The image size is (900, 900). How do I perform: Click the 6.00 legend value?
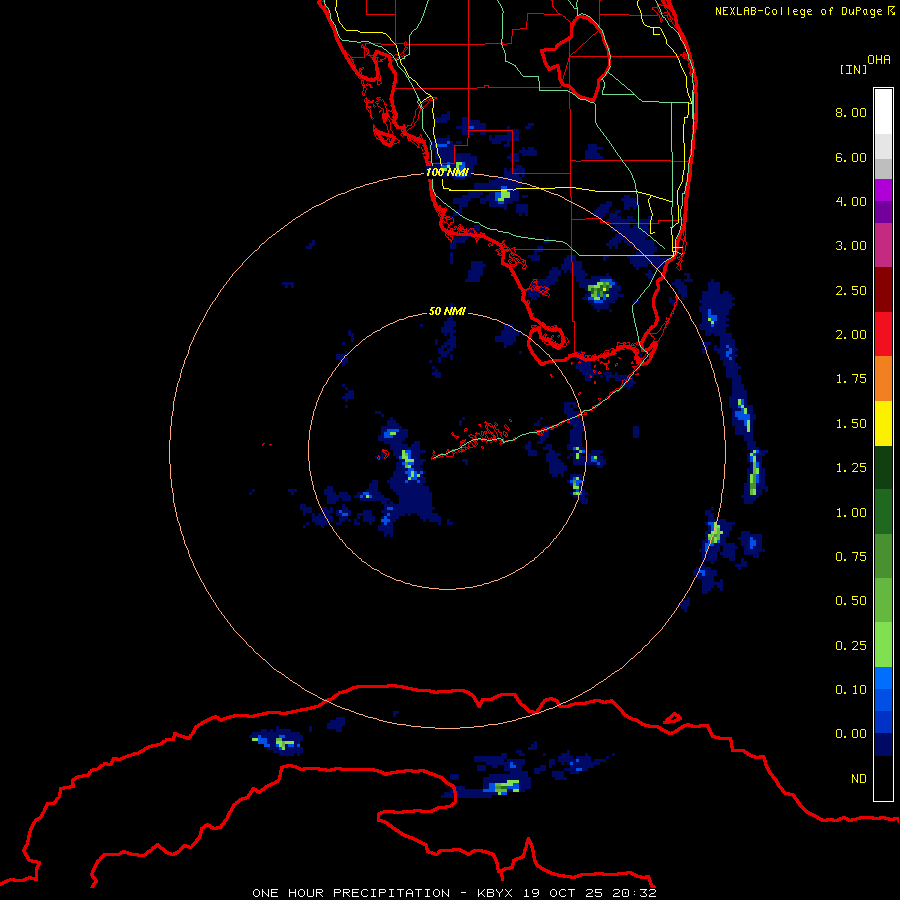coord(851,157)
